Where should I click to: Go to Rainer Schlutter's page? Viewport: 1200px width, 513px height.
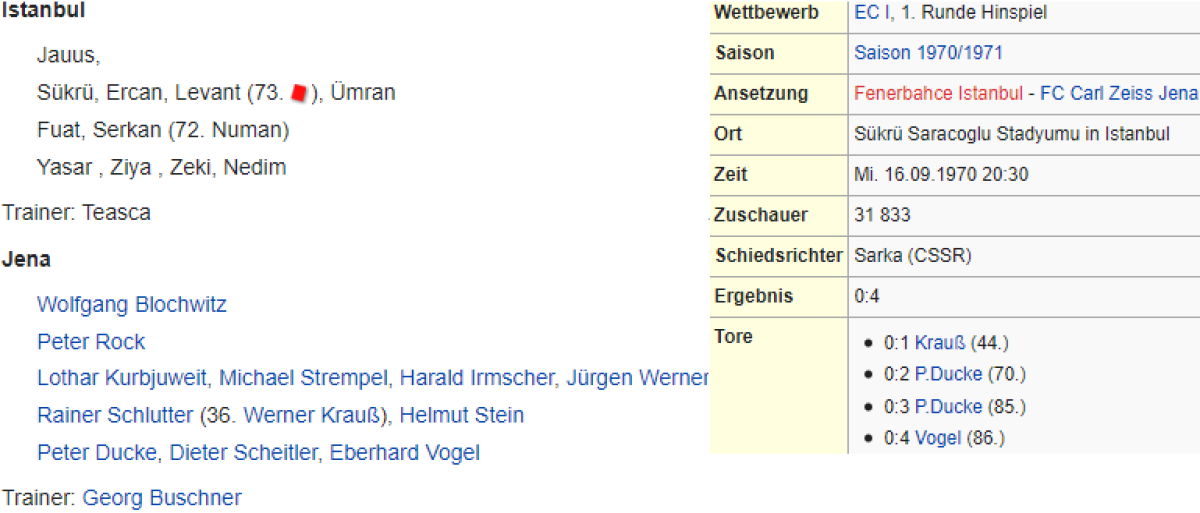pos(115,415)
